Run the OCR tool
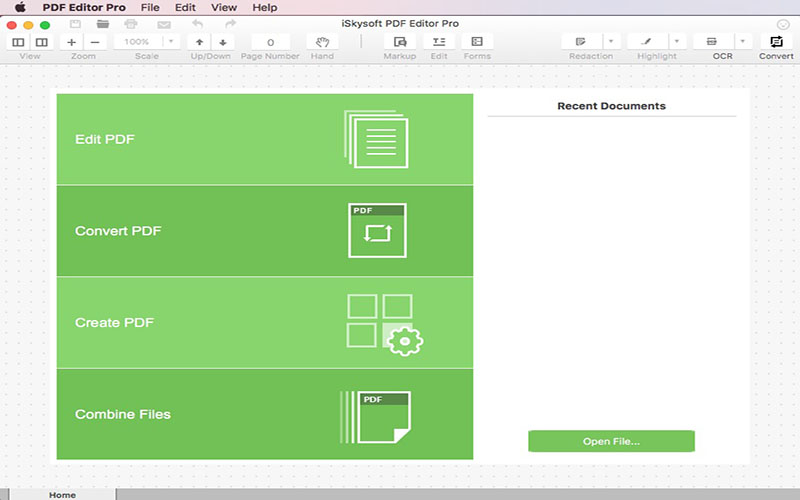The height and width of the screenshot is (500, 800). [712, 41]
